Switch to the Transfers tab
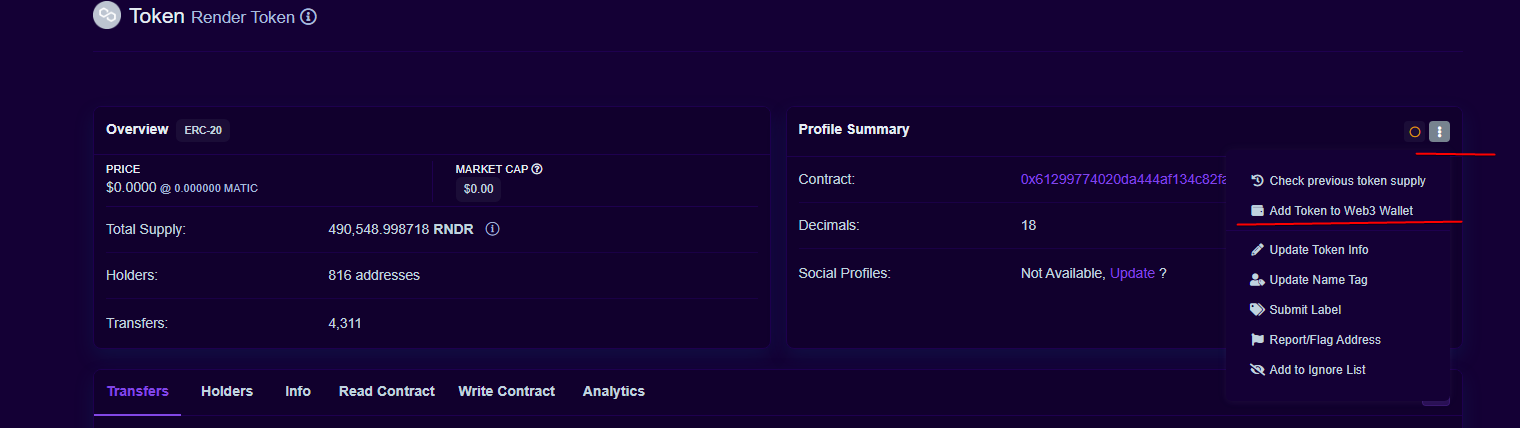Screen dimensions: 1520x428 point(138,392)
